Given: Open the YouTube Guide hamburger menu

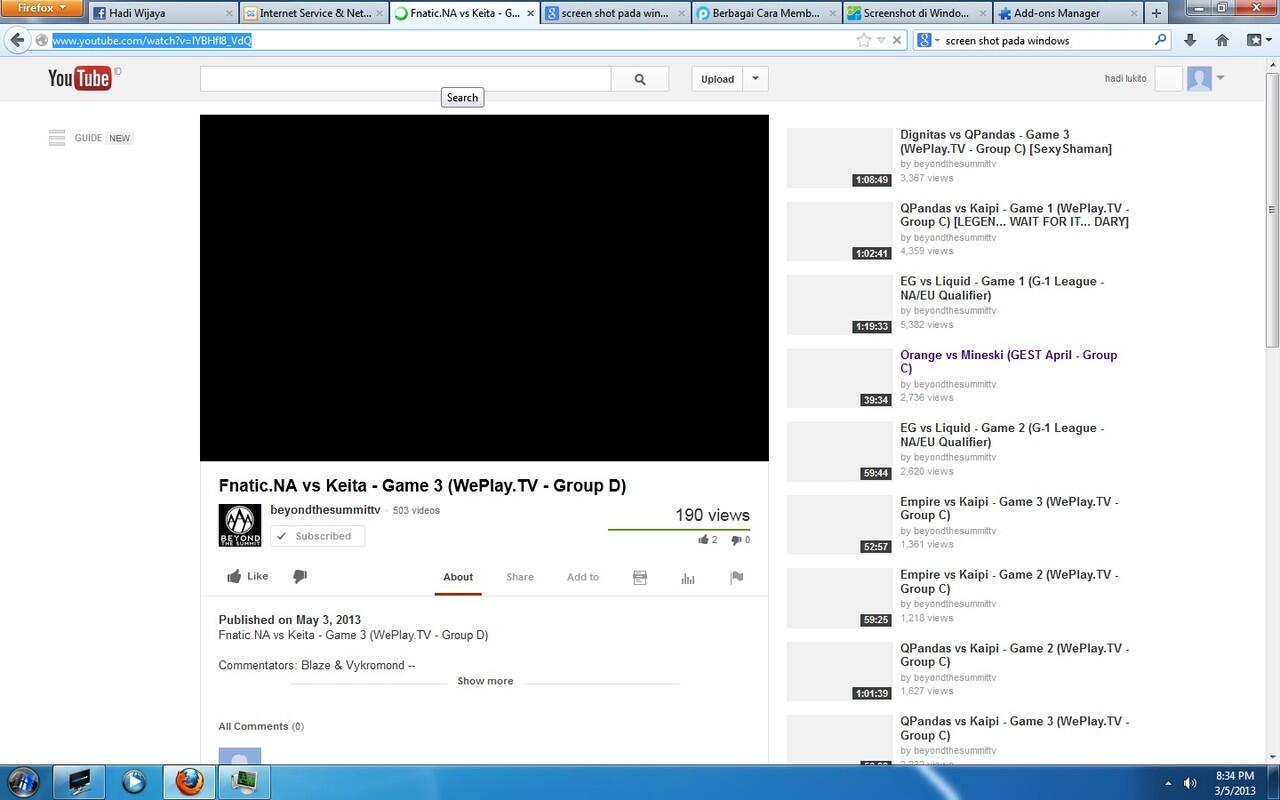Looking at the screenshot, I should point(57,137).
